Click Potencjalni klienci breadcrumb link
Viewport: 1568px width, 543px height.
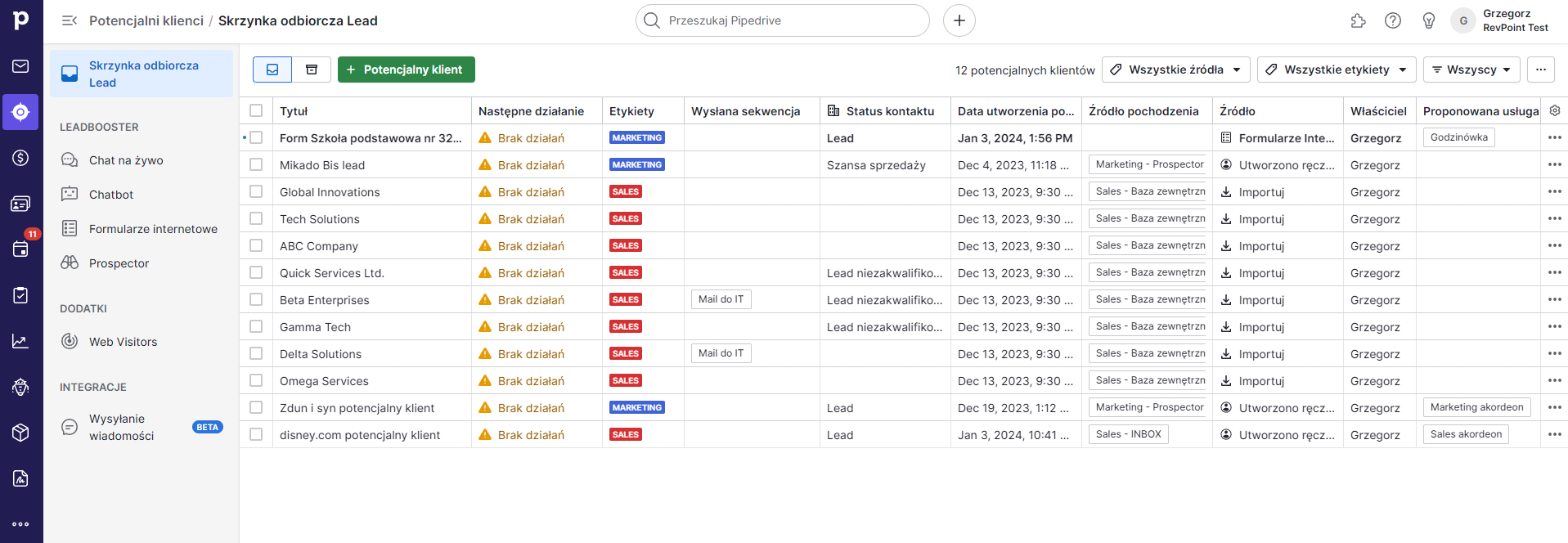tap(146, 20)
